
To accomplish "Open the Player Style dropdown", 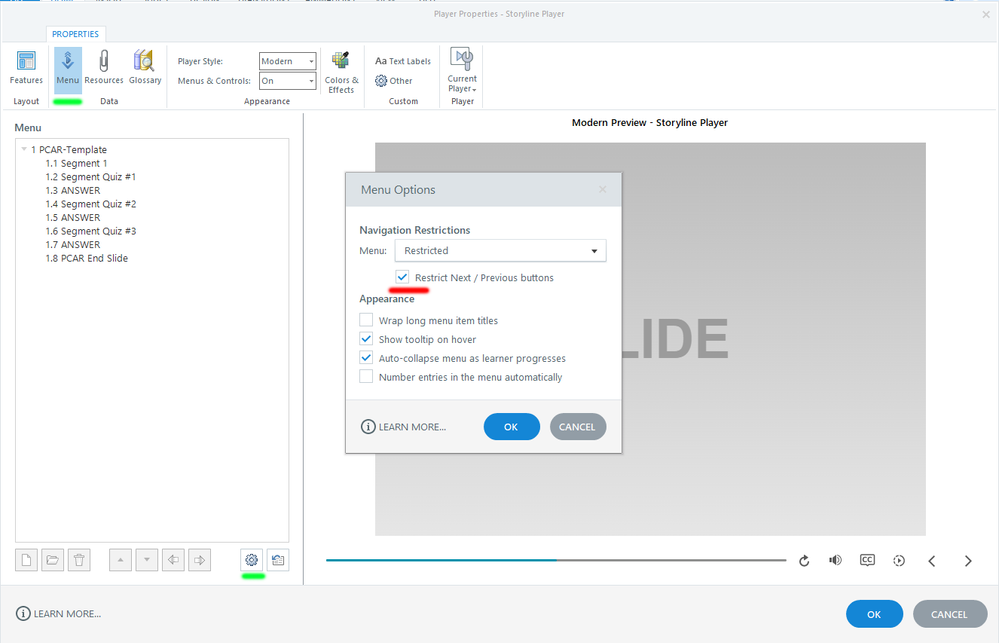I will 288,61.
